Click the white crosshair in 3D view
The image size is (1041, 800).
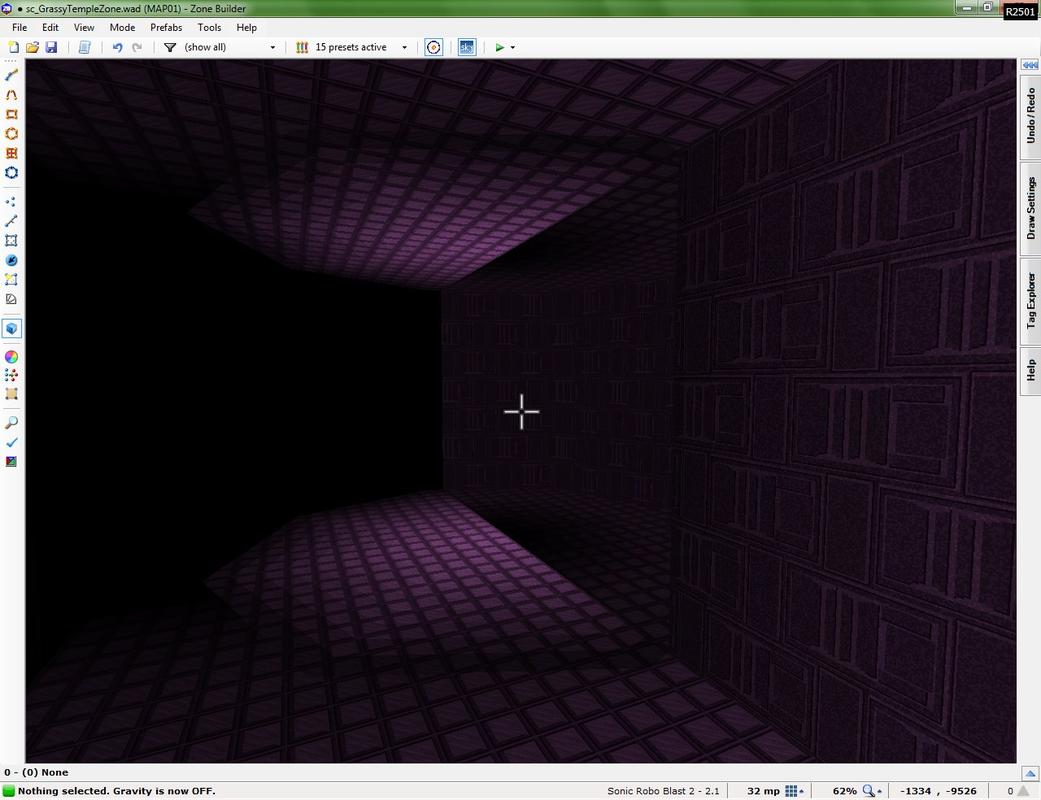(522, 412)
